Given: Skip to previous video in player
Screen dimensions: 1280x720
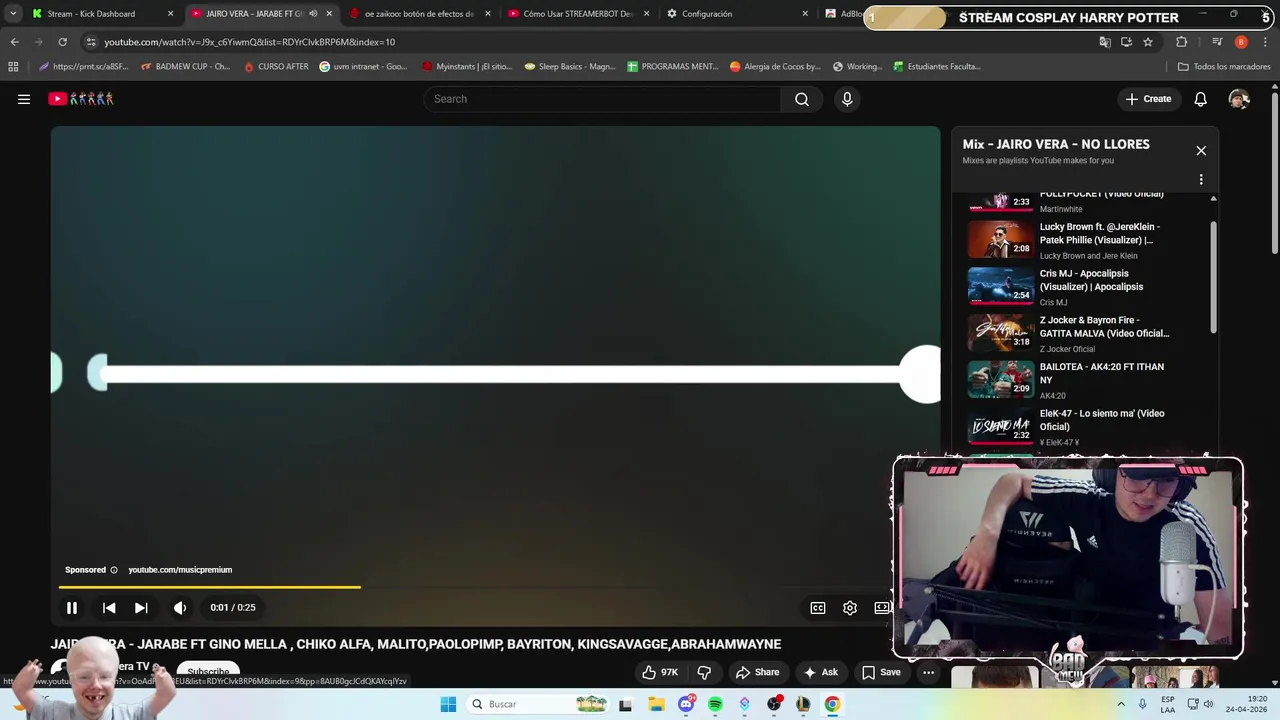Looking at the screenshot, I should 109,607.
